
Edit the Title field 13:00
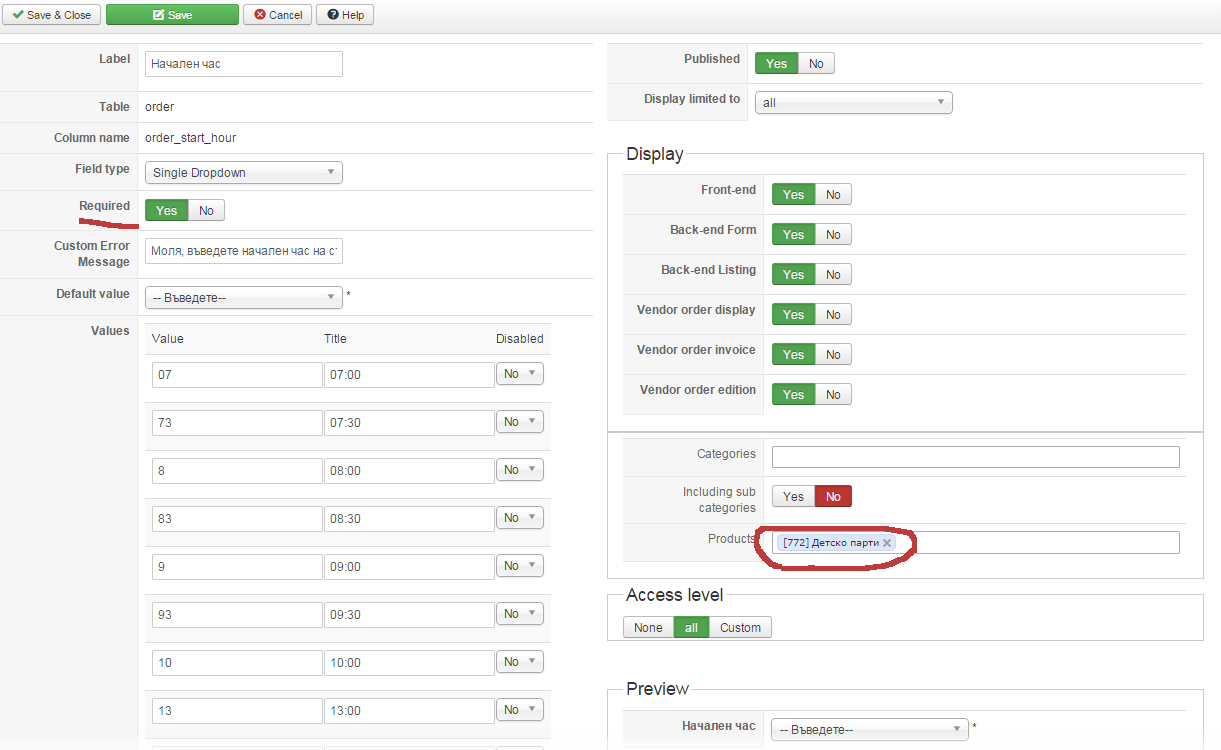[x=409, y=711]
